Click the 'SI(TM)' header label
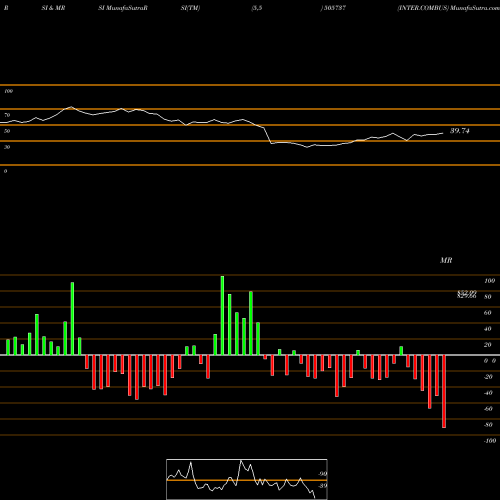Viewport: 500px width, 500px height. click(190, 8)
